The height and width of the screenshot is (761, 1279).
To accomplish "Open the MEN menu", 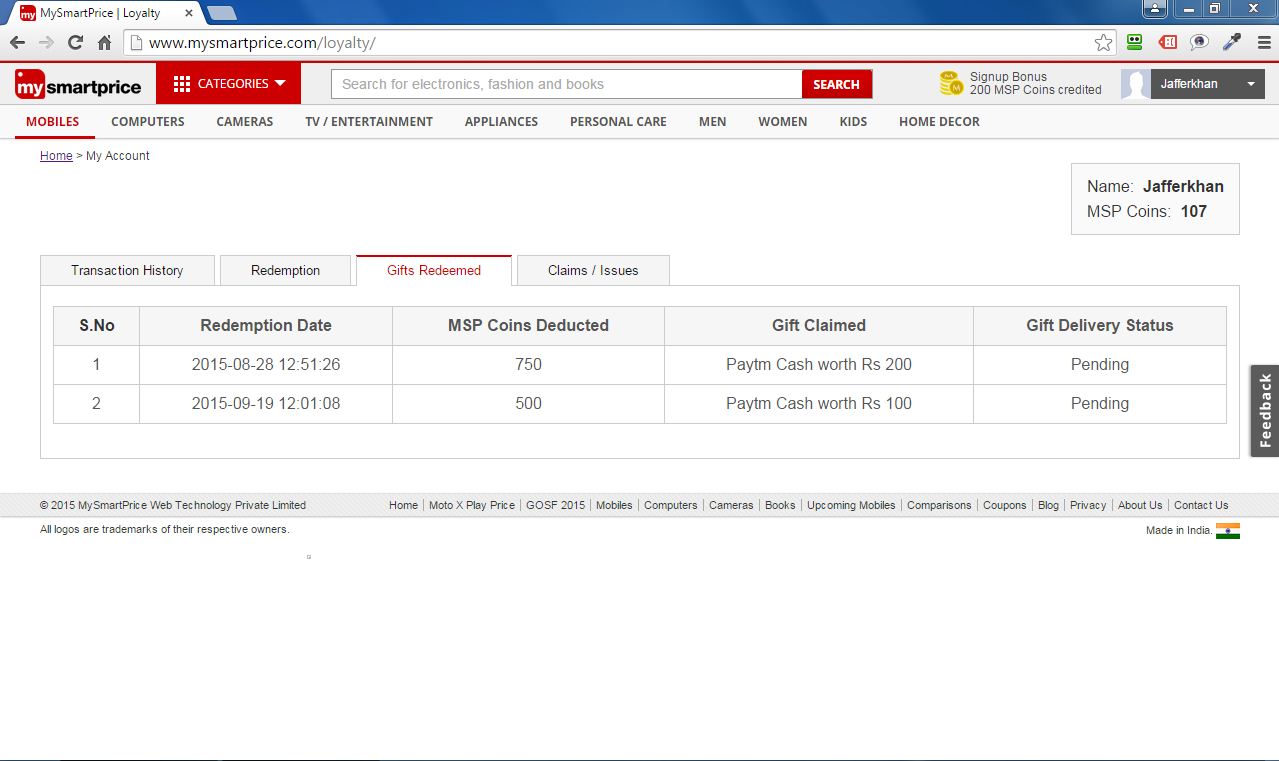I will (x=713, y=121).
